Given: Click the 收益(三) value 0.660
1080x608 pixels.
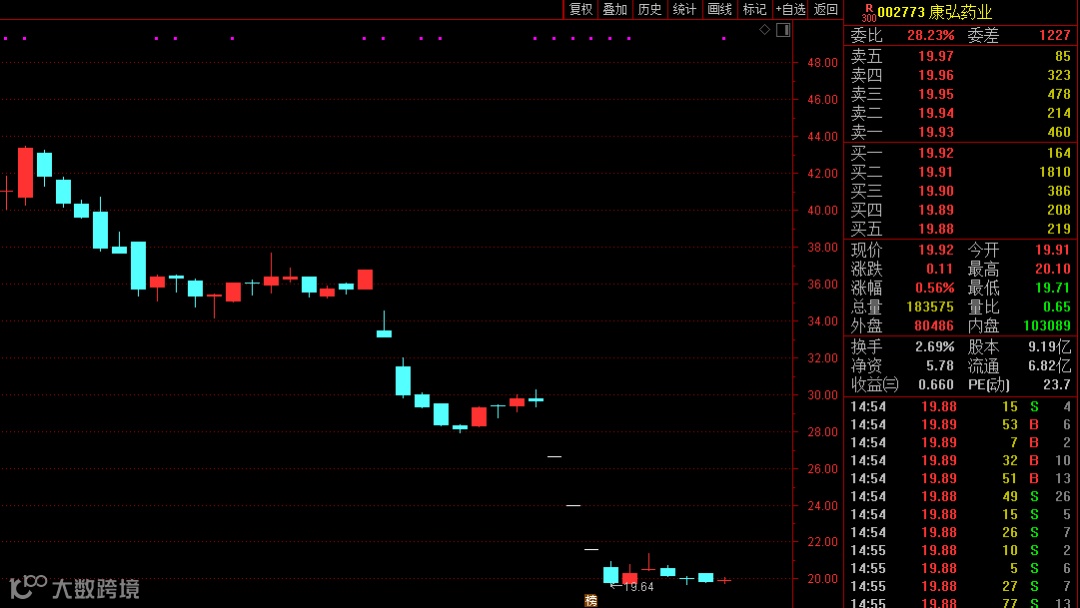Looking at the screenshot, I should tap(936, 384).
